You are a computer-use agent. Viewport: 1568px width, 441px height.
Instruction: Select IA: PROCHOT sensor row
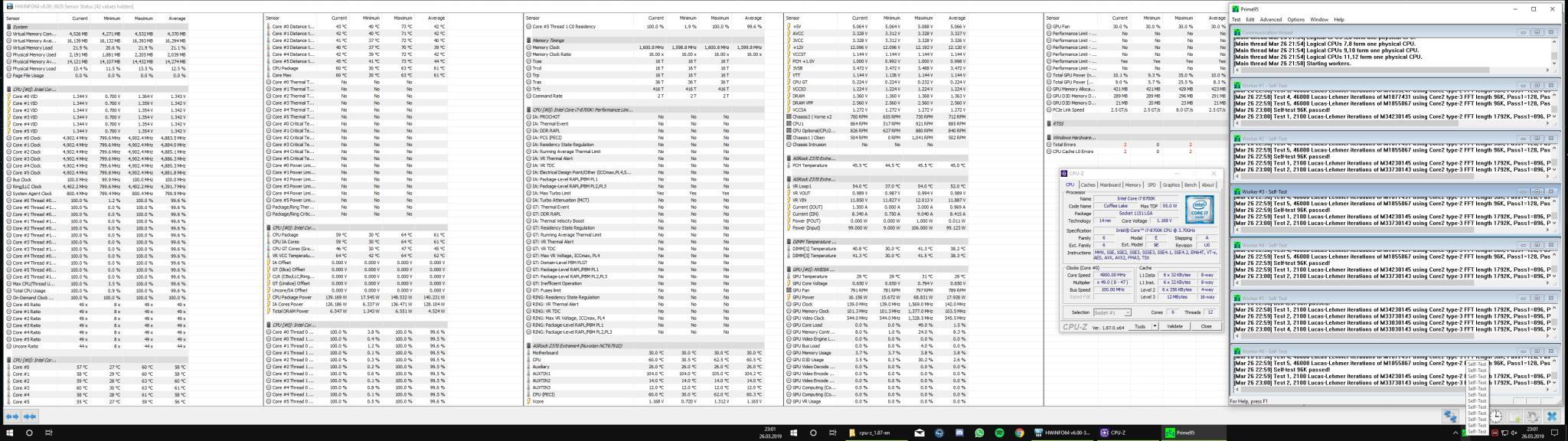[x=645, y=117]
